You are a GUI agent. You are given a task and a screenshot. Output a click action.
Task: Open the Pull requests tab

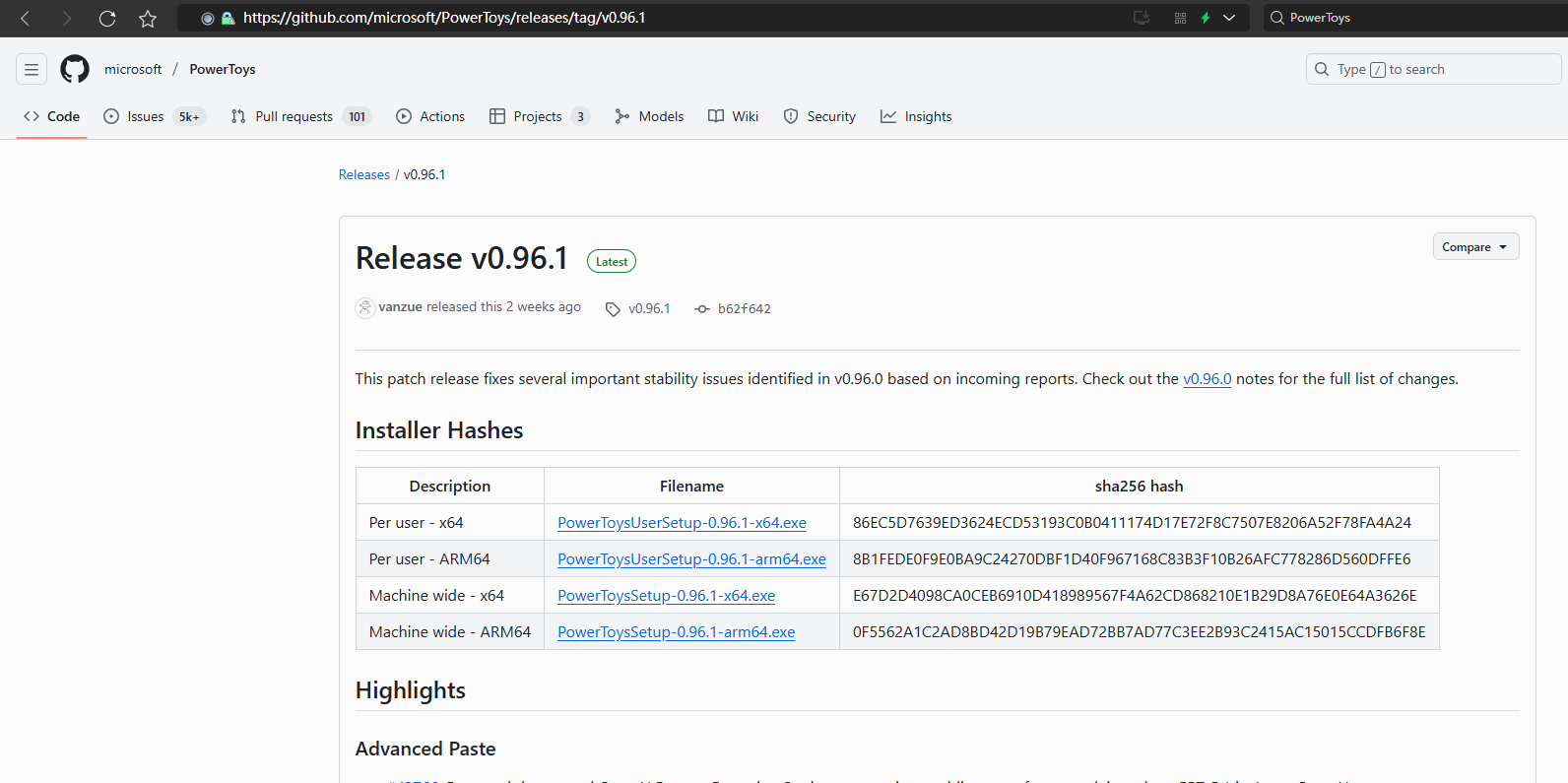(x=300, y=116)
